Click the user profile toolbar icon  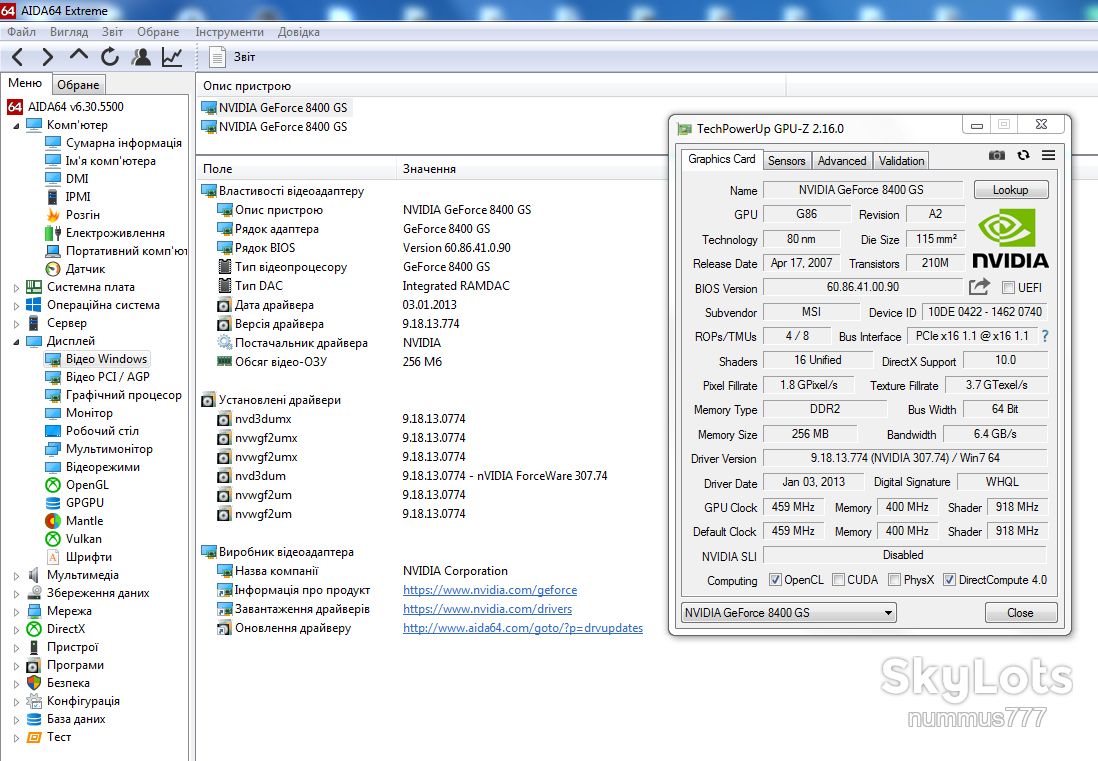point(141,57)
